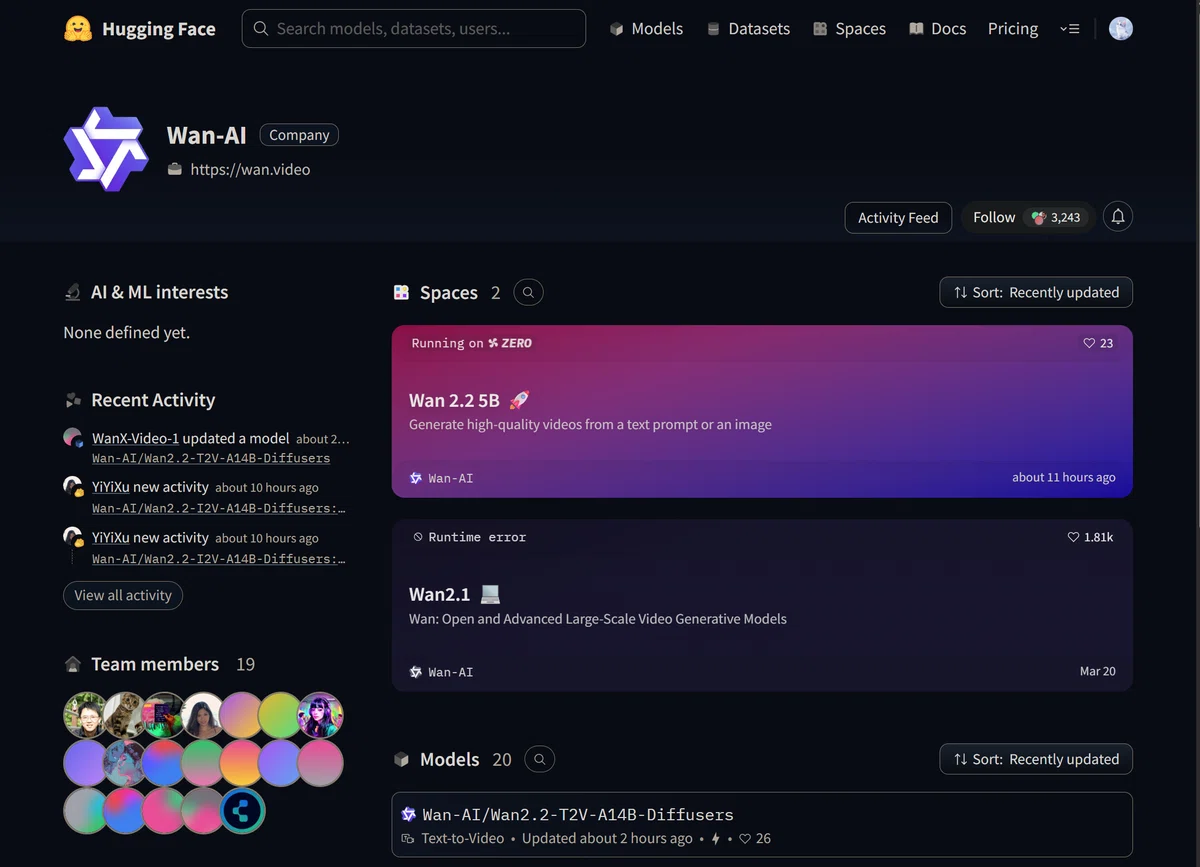Image resolution: width=1200 pixels, height=867 pixels.
Task: Click the briefcase icon next to wan.video
Action: (x=175, y=169)
